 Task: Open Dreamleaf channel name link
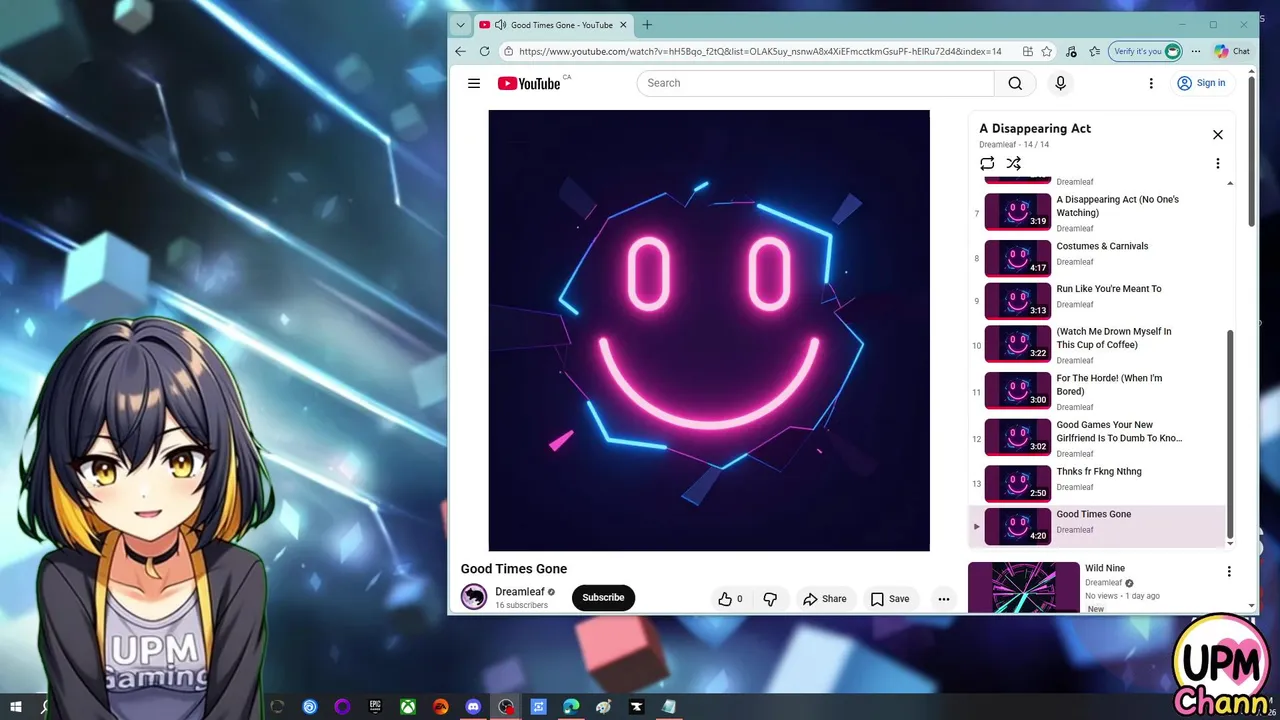click(x=520, y=592)
